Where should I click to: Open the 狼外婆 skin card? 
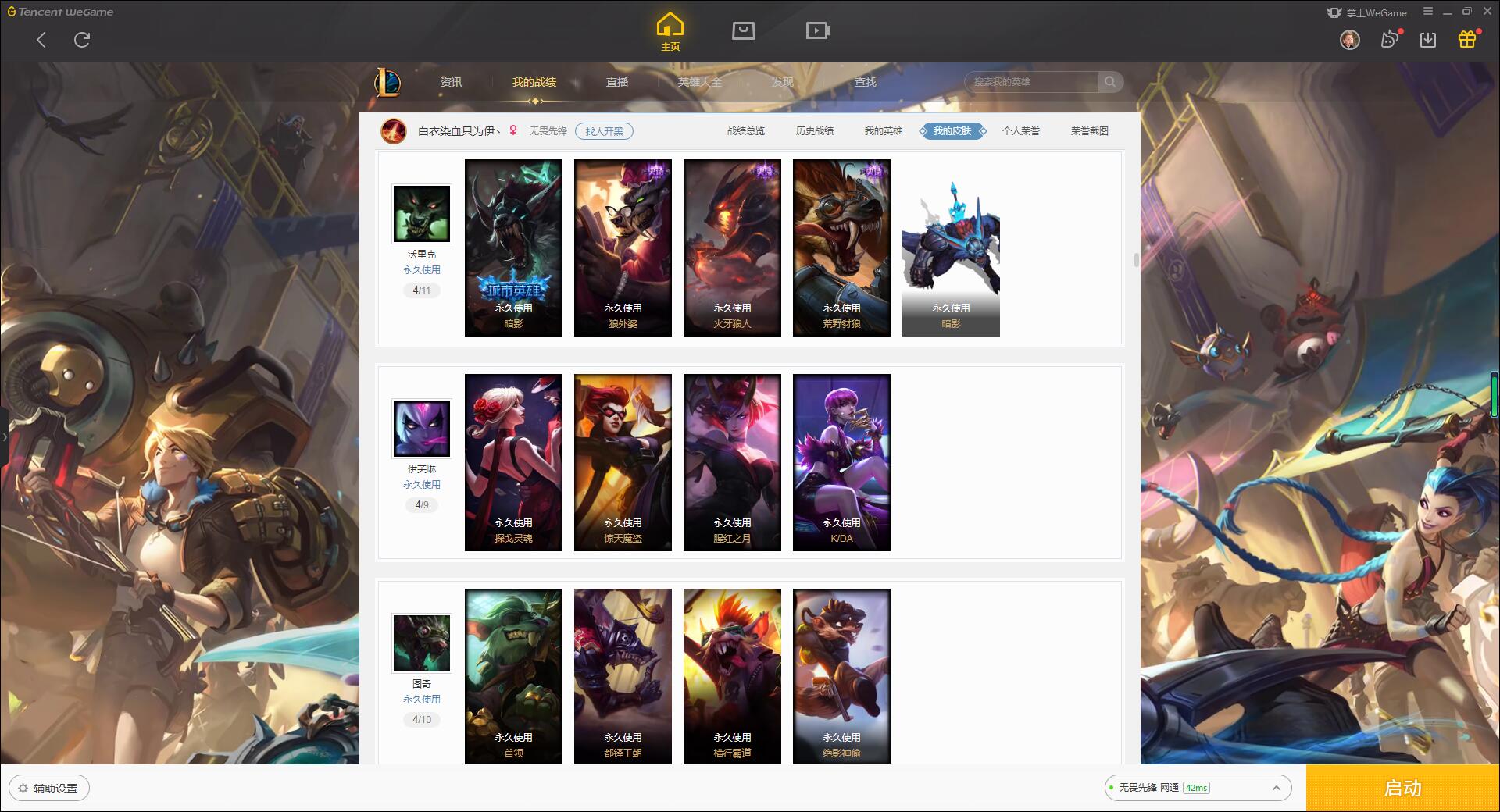tap(623, 248)
